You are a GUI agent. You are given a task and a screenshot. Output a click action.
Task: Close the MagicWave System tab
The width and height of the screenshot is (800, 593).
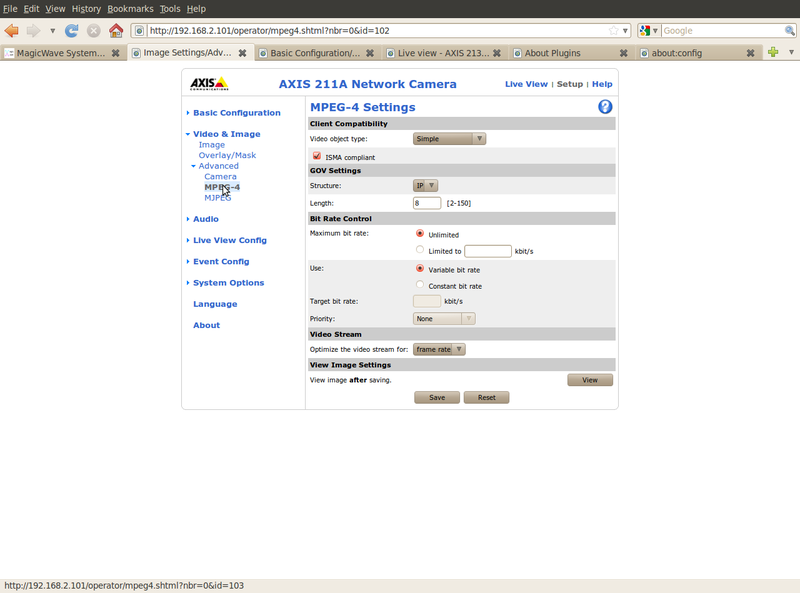click(116, 53)
